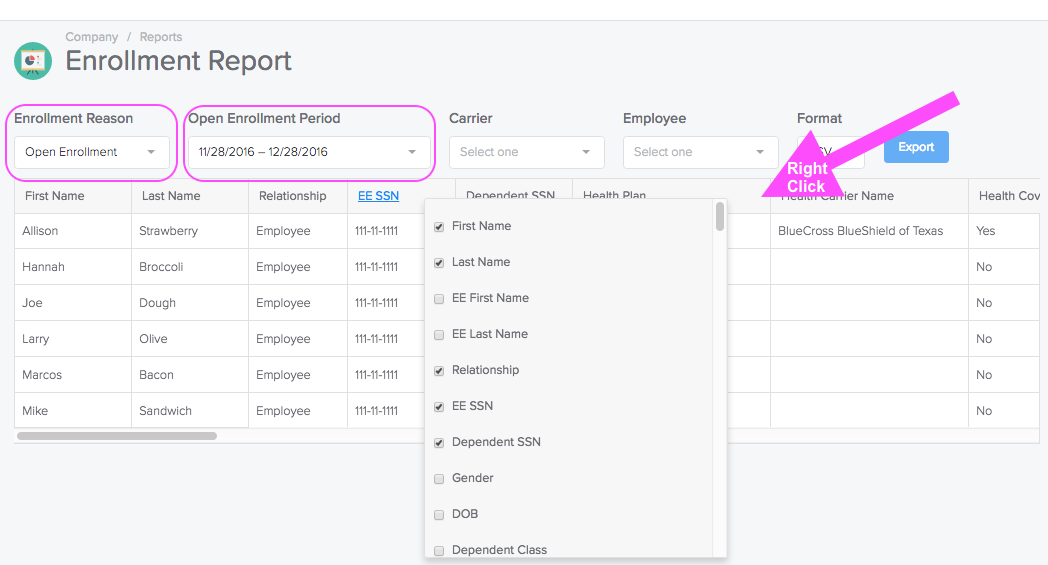Go to the Reports breadcrumb link

[x=160, y=37]
